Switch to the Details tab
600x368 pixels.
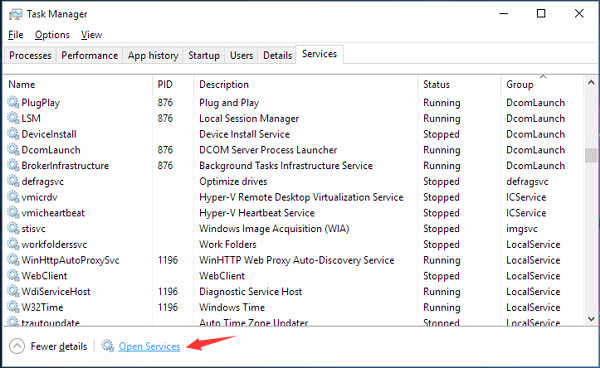click(277, 55)
